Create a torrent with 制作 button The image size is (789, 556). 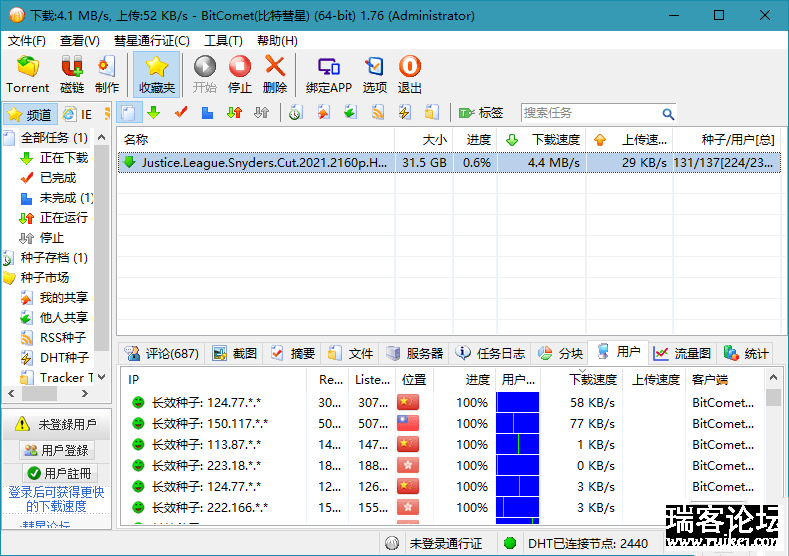click(x=107, y=74)
